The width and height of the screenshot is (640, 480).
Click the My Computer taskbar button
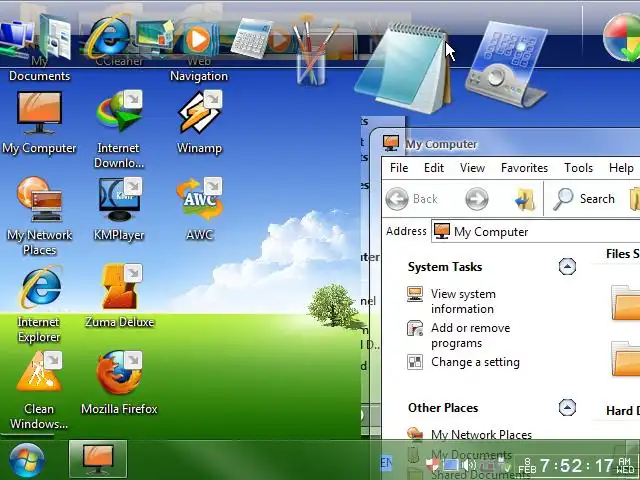point(98,460)
